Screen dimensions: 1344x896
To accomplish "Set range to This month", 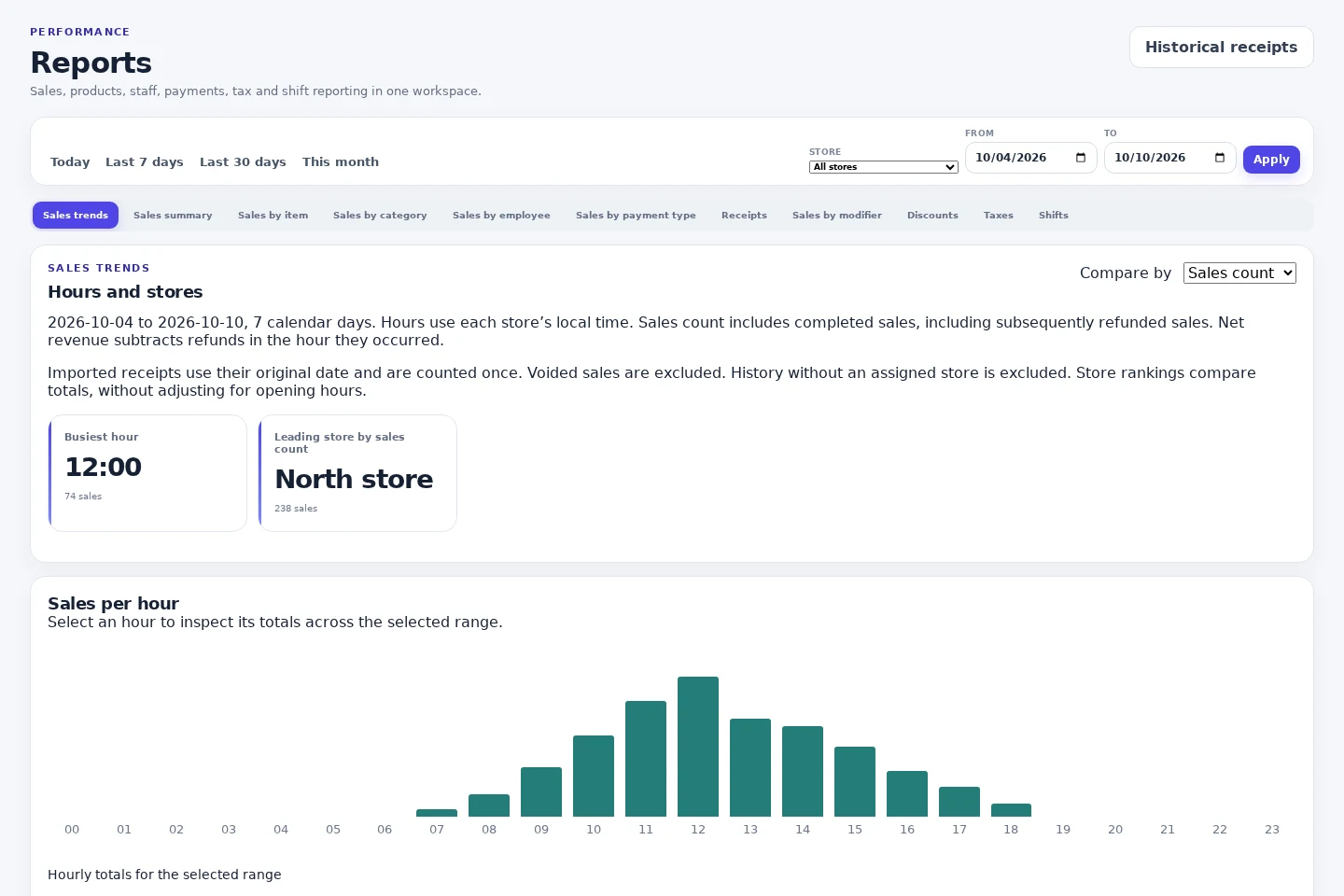I will point(341,162).
